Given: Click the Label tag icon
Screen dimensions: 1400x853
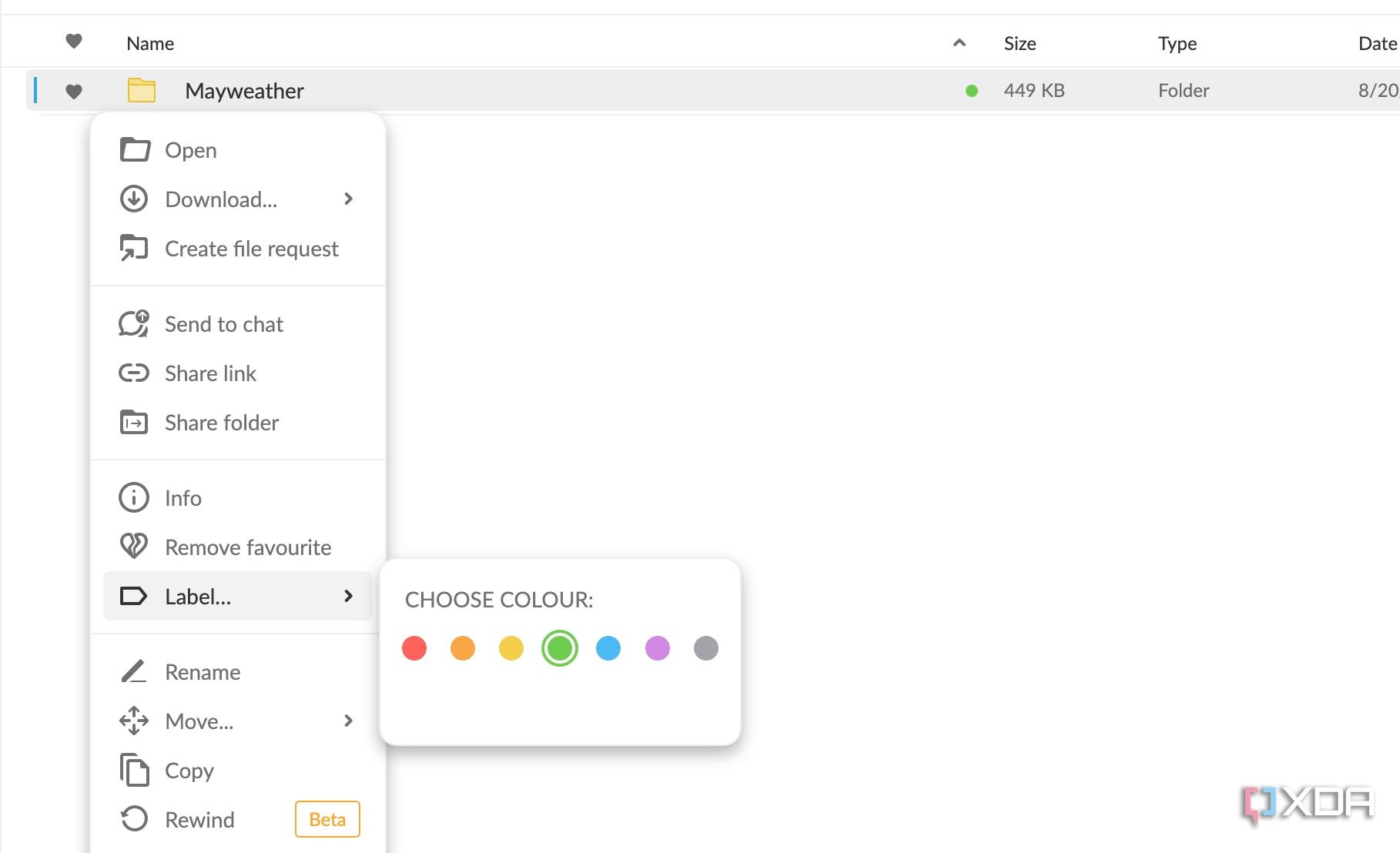Looking at the screenshot, I should coord(133,596).
